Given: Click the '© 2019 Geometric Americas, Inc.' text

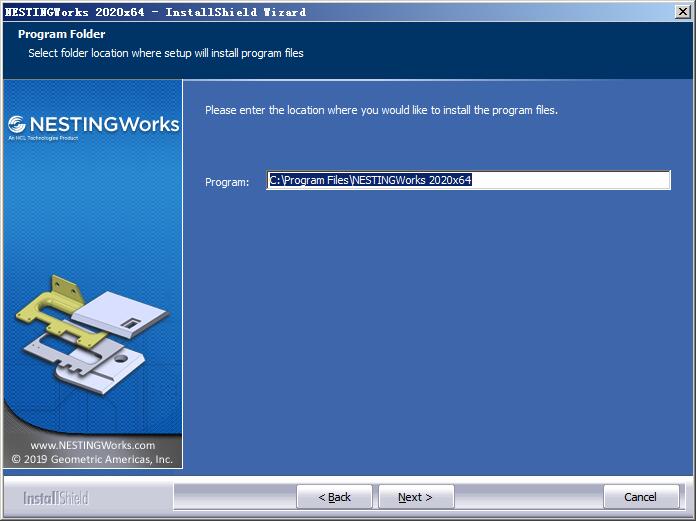Looking at the screenshot, I should tap(92, 459).
